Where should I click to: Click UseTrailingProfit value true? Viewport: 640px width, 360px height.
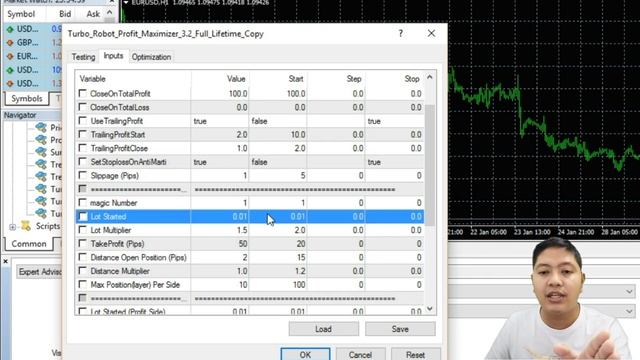200,121
